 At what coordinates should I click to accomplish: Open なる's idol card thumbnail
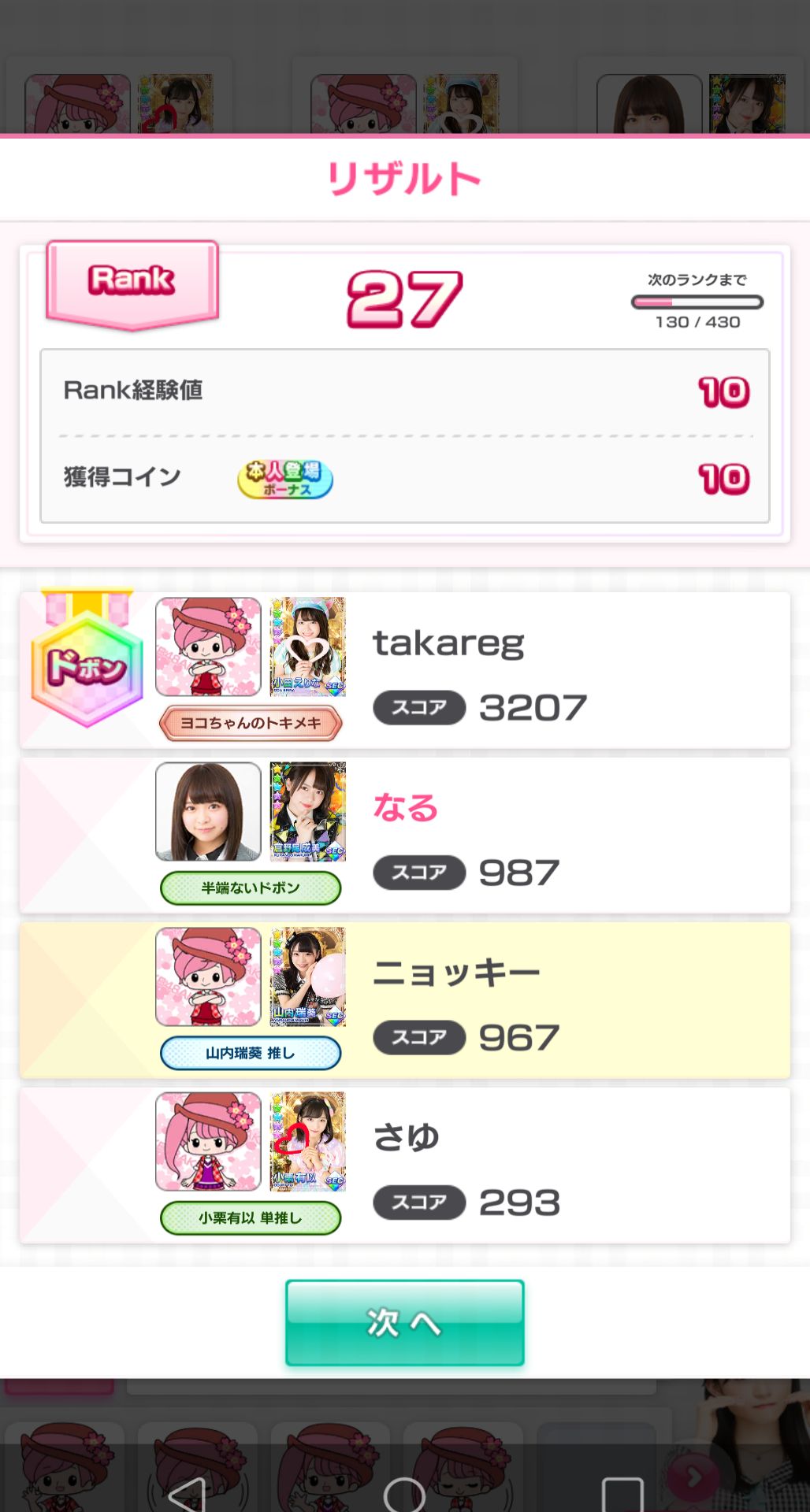[x=308, y=811]
